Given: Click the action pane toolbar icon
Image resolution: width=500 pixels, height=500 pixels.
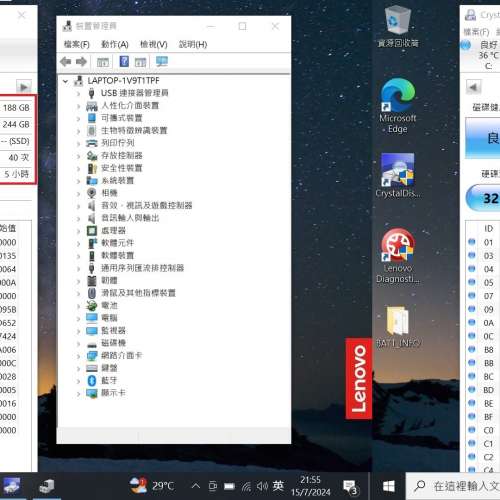Looking at the screenshot, I should click(x=140, y=62).
